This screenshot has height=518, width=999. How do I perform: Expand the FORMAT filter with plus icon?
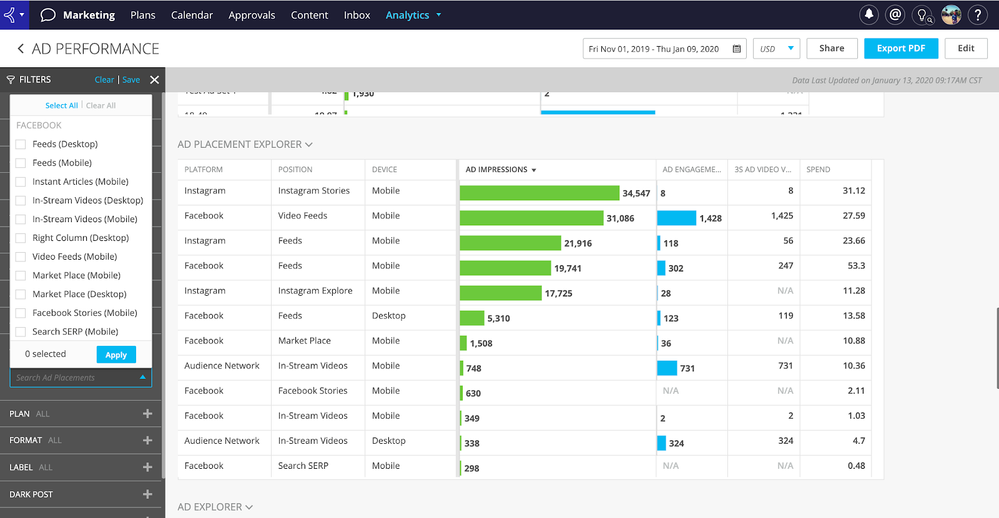(147, 440)
